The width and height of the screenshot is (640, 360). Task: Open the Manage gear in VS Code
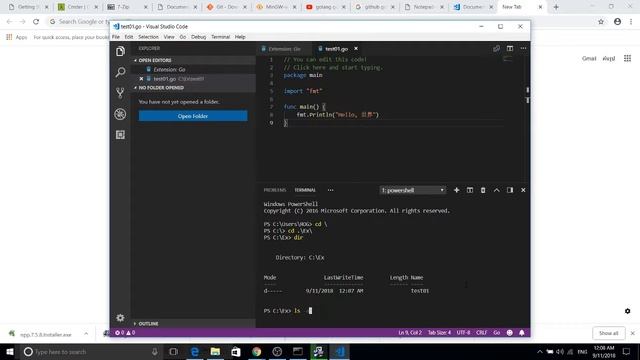(x=120, y=318)
